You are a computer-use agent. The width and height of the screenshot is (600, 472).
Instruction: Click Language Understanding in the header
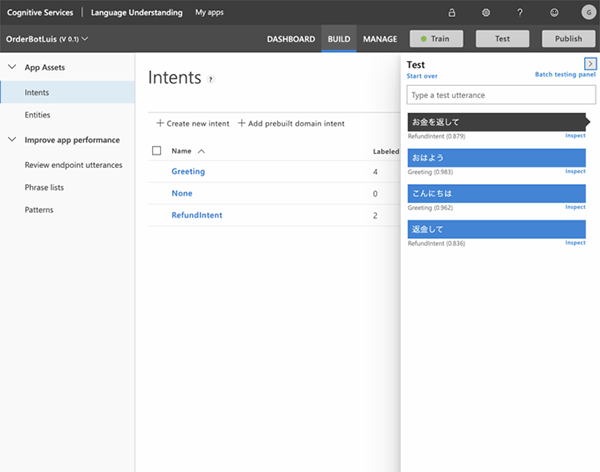137,13
